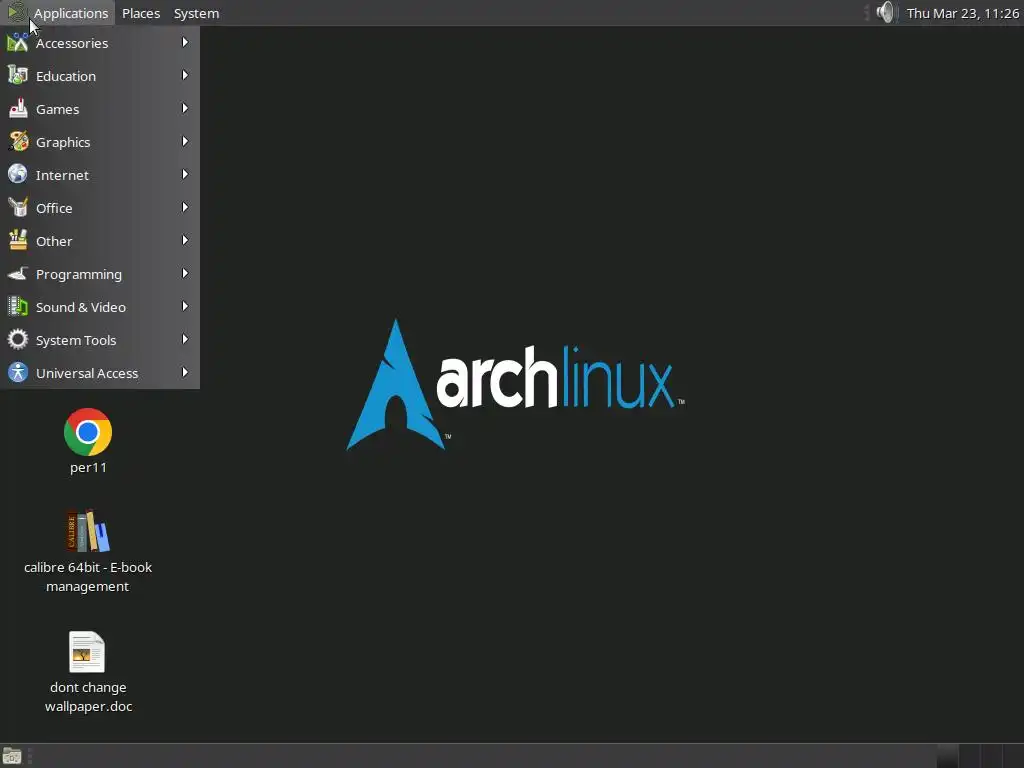
Task: Expand the Graphics submenu arrow
Action: [x=185, y=141]
